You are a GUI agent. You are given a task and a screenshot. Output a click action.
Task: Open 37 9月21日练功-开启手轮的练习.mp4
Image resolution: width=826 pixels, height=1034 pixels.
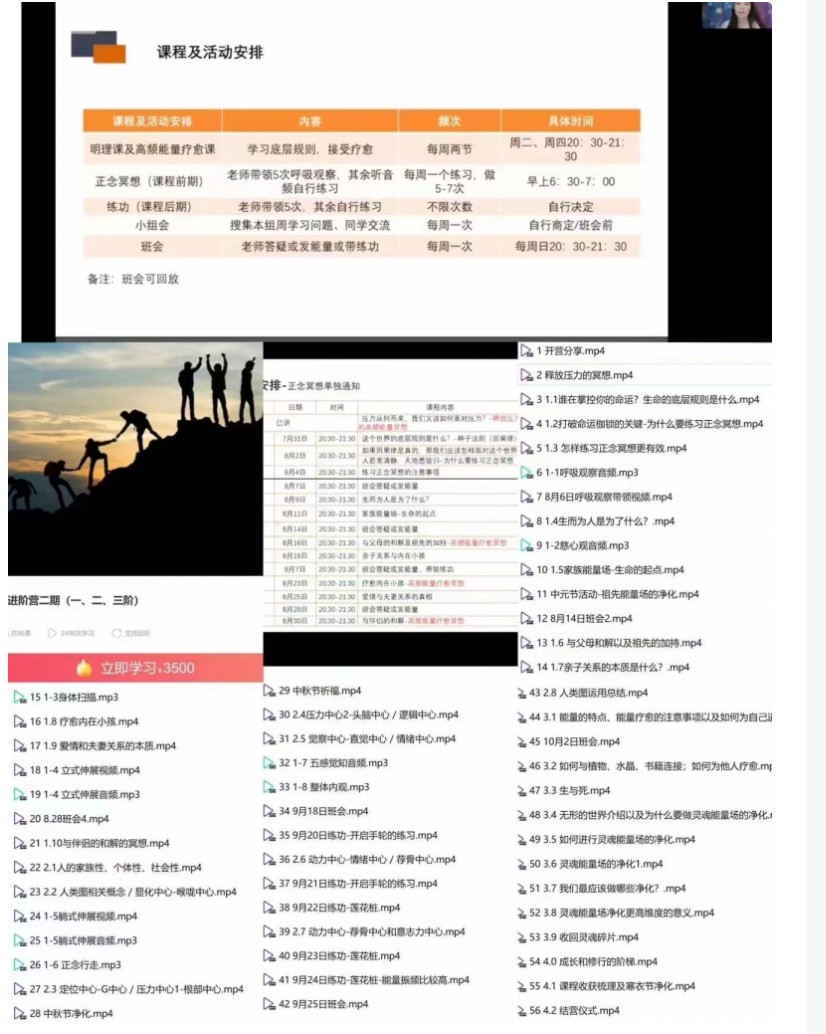[x=358, y=884]
